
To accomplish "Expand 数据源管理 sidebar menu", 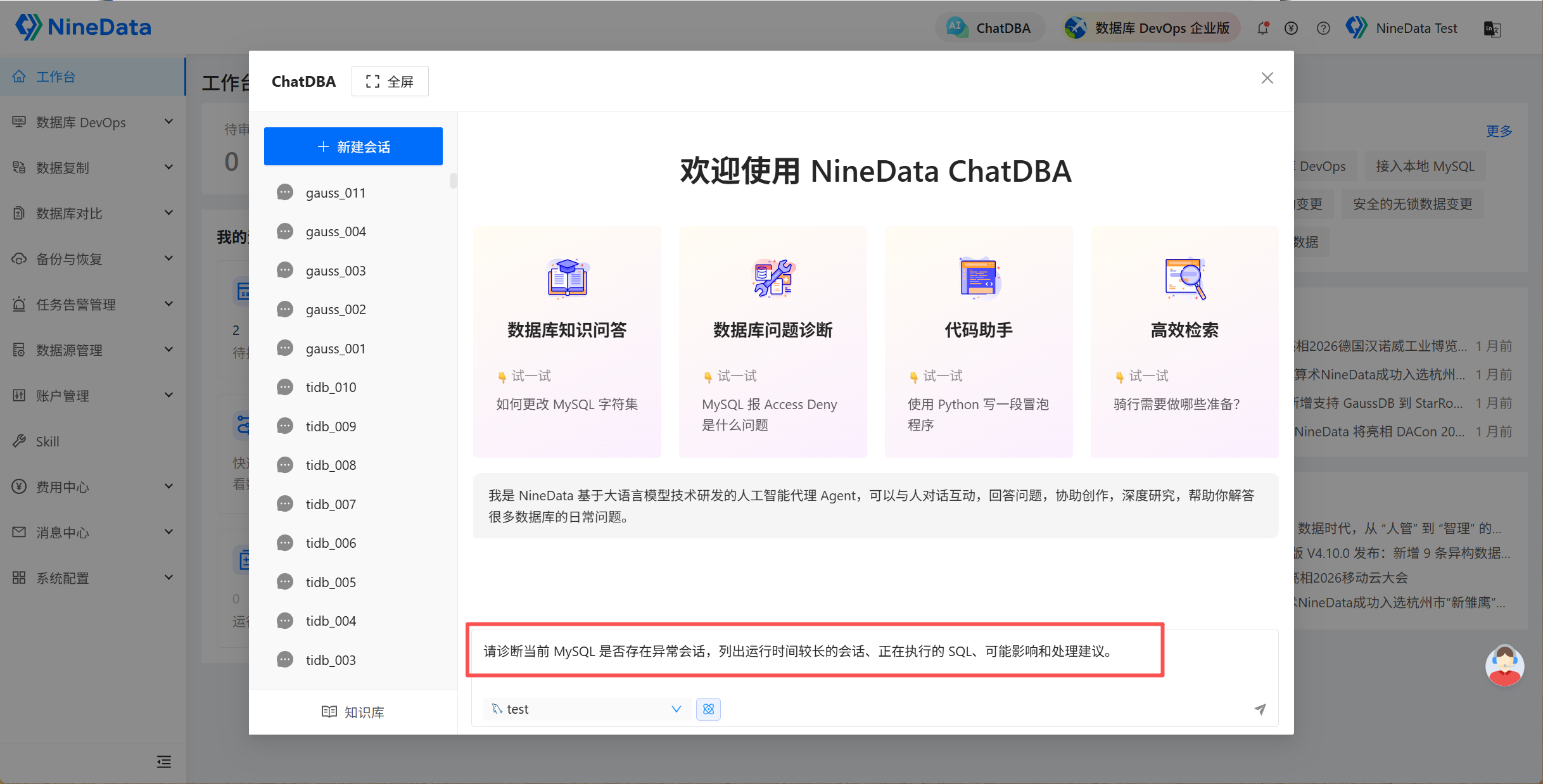I will (92, 350).
